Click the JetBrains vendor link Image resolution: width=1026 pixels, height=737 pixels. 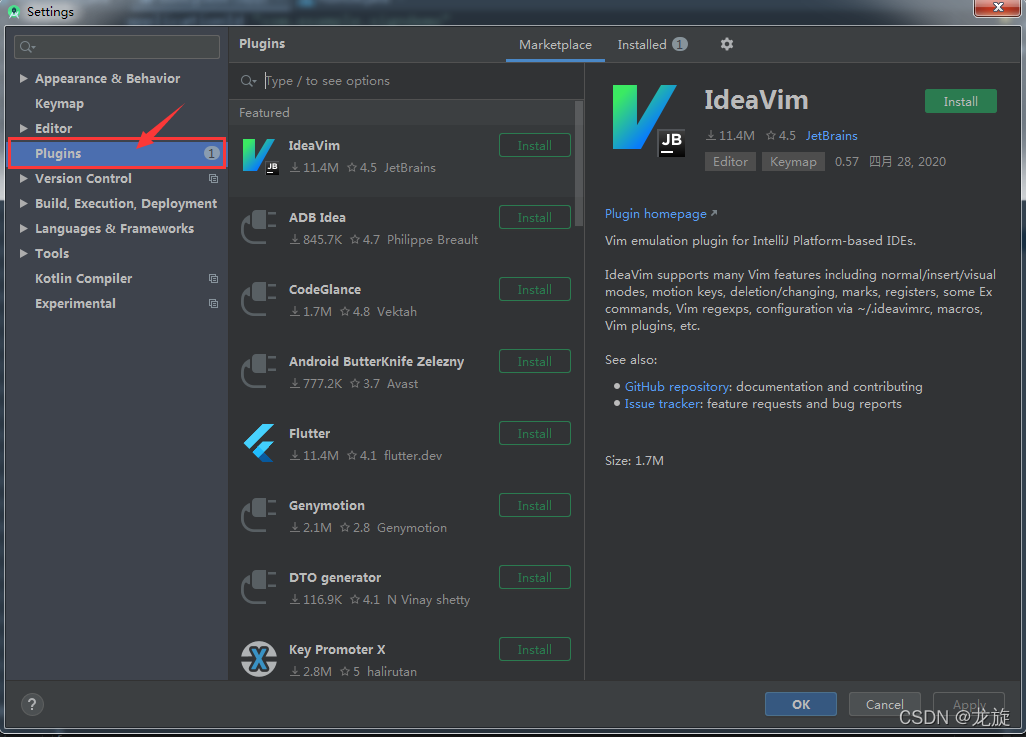(831, 135)
